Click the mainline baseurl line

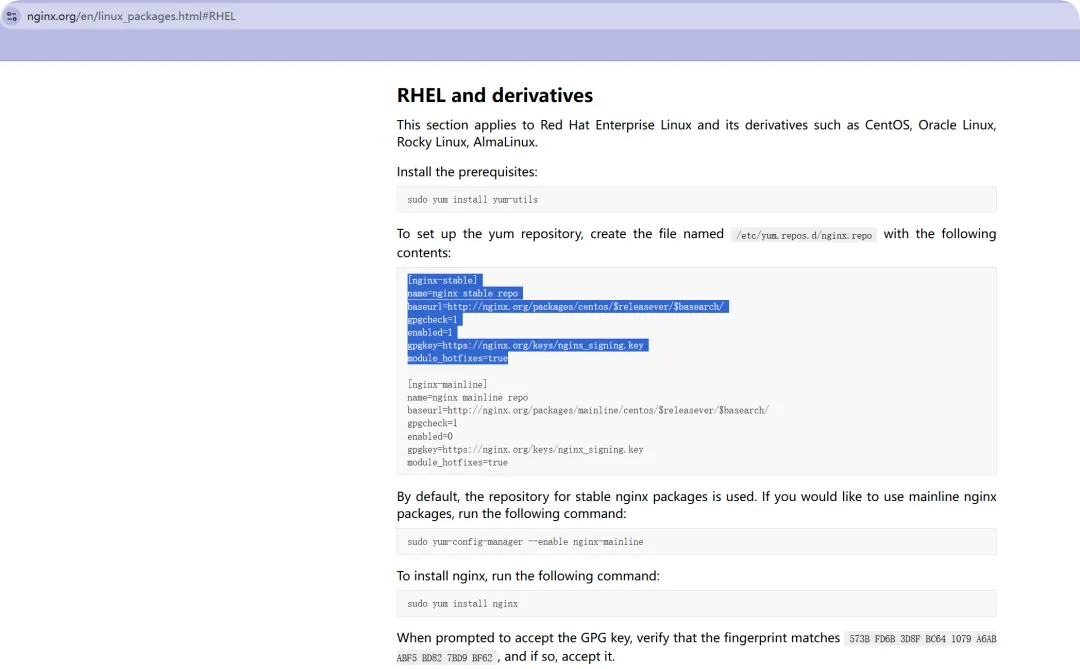point(588,411)
